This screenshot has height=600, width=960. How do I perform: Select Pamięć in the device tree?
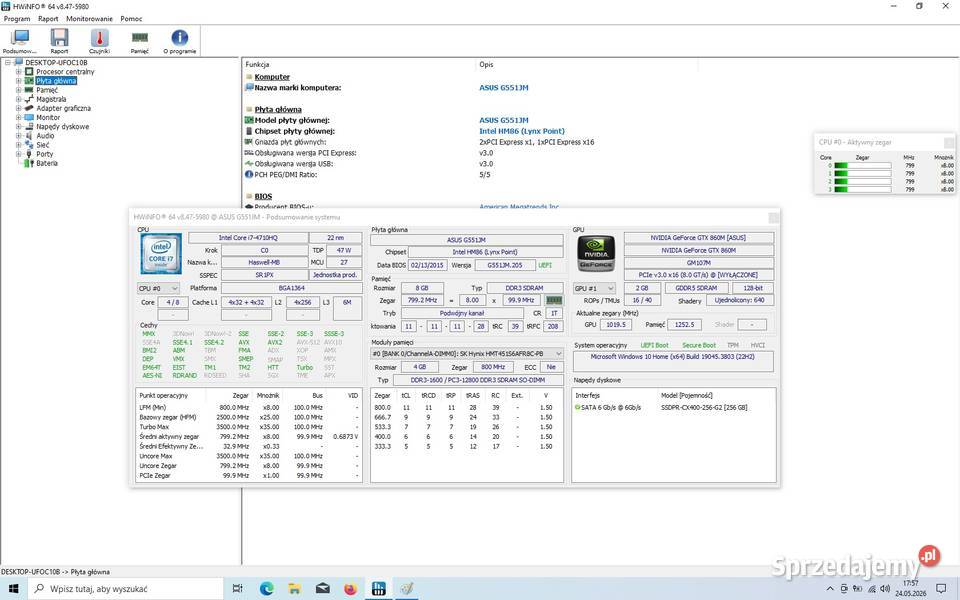[x=47, y=90]
